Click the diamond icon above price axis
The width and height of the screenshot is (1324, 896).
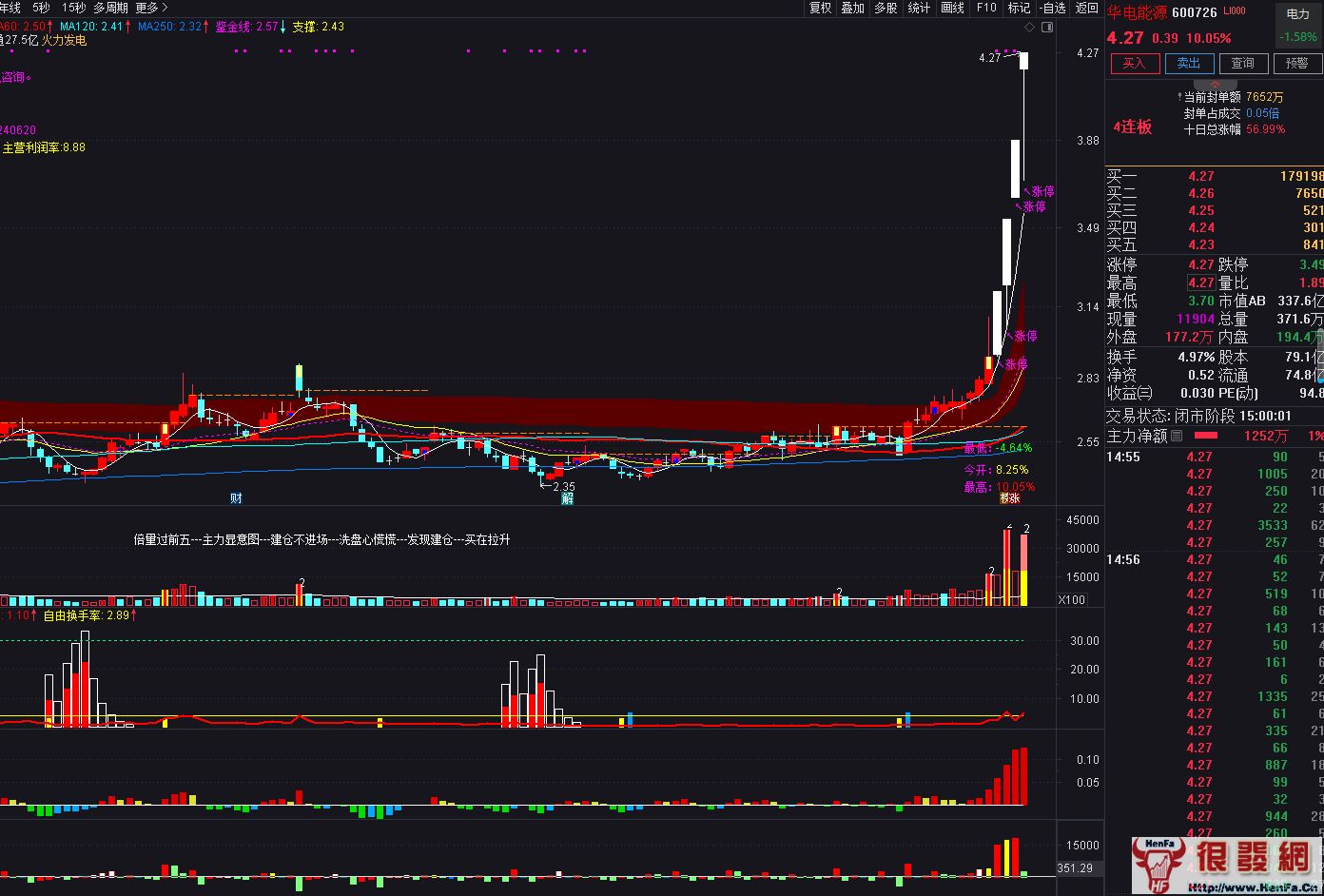[1029, 28]
